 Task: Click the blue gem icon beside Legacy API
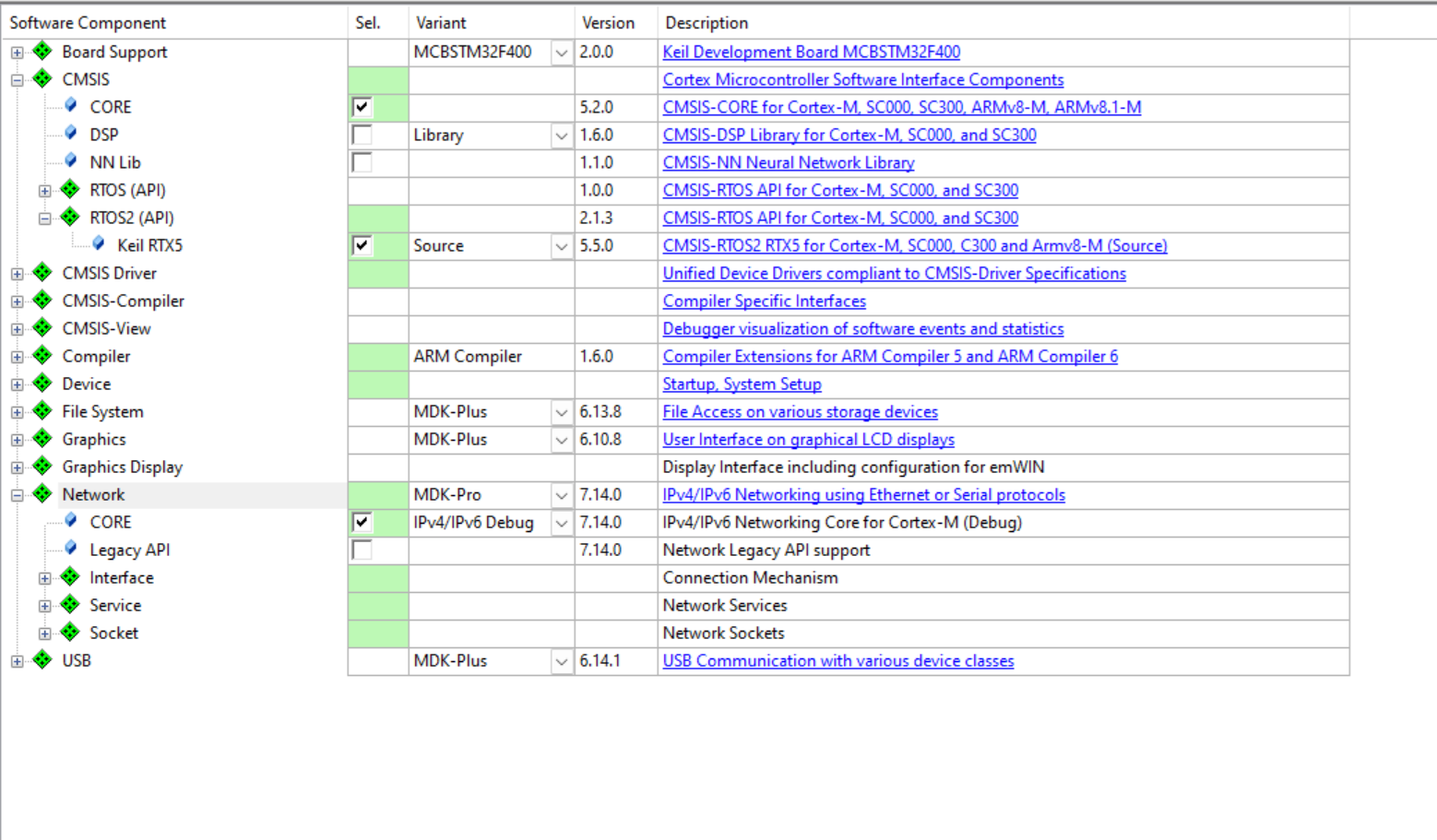coord(71,549)
